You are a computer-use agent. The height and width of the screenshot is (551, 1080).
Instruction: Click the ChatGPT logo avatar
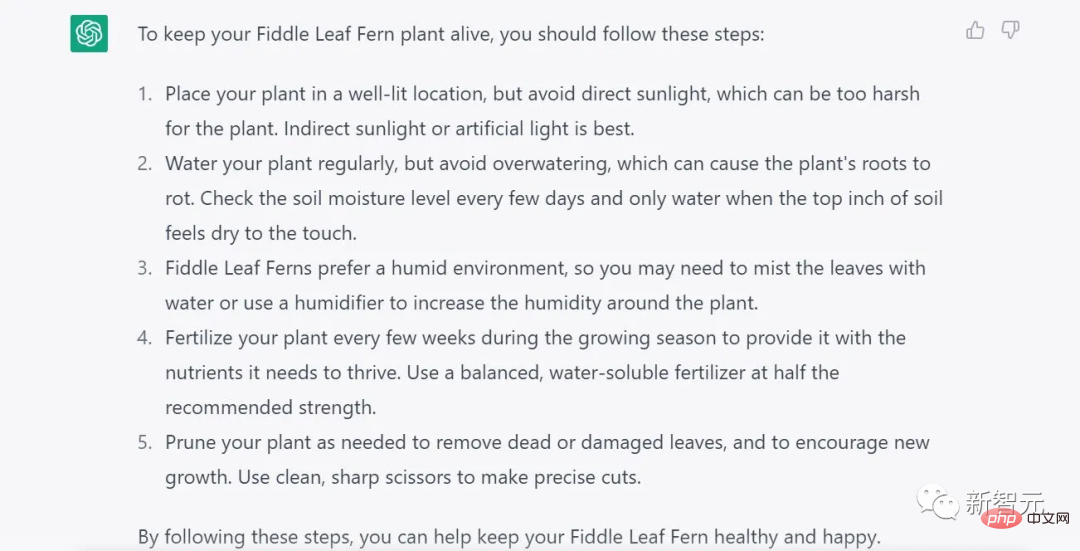tap(89, 34)
